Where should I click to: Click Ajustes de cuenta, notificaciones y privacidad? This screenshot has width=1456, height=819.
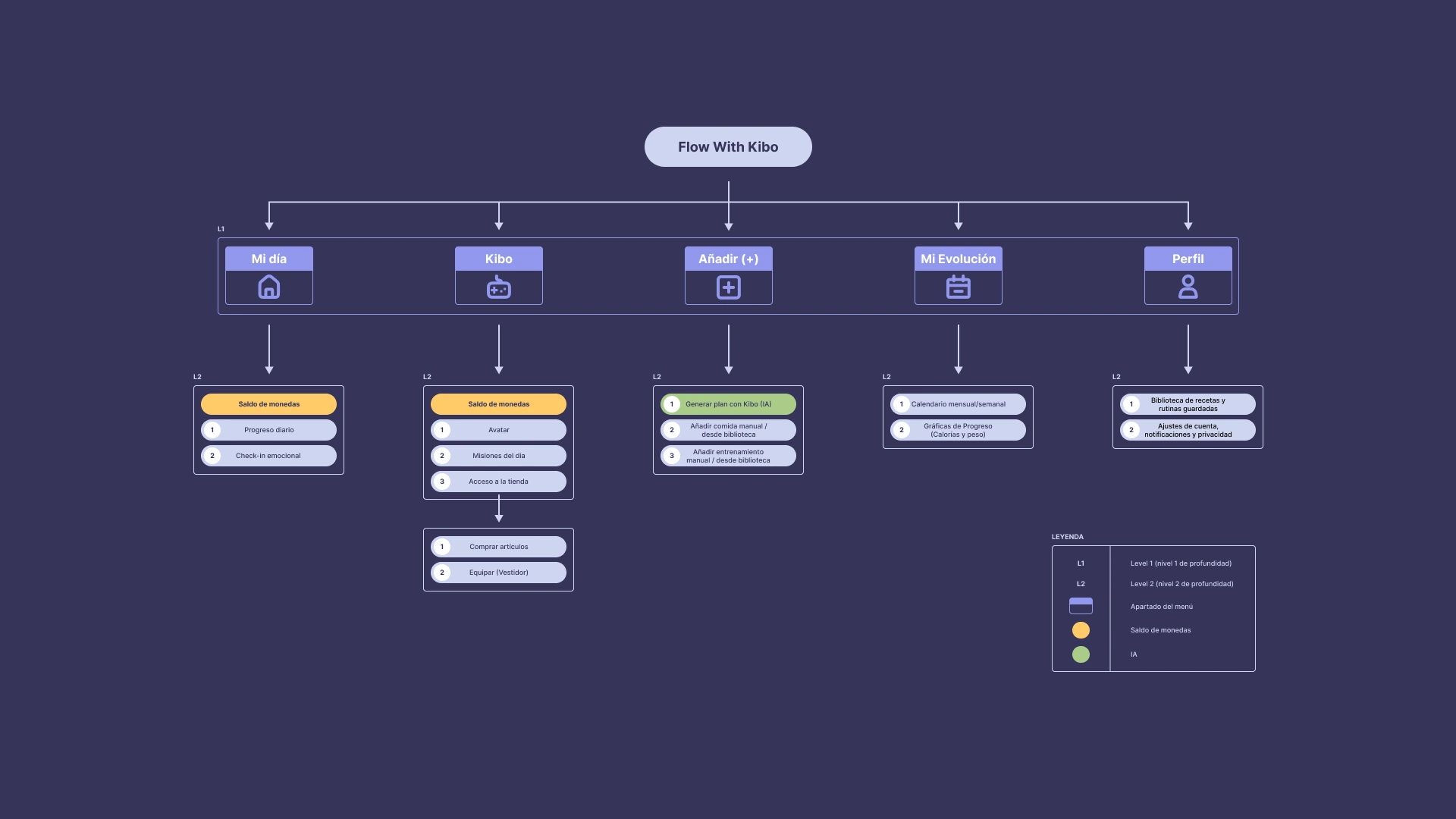point(1188,430)
